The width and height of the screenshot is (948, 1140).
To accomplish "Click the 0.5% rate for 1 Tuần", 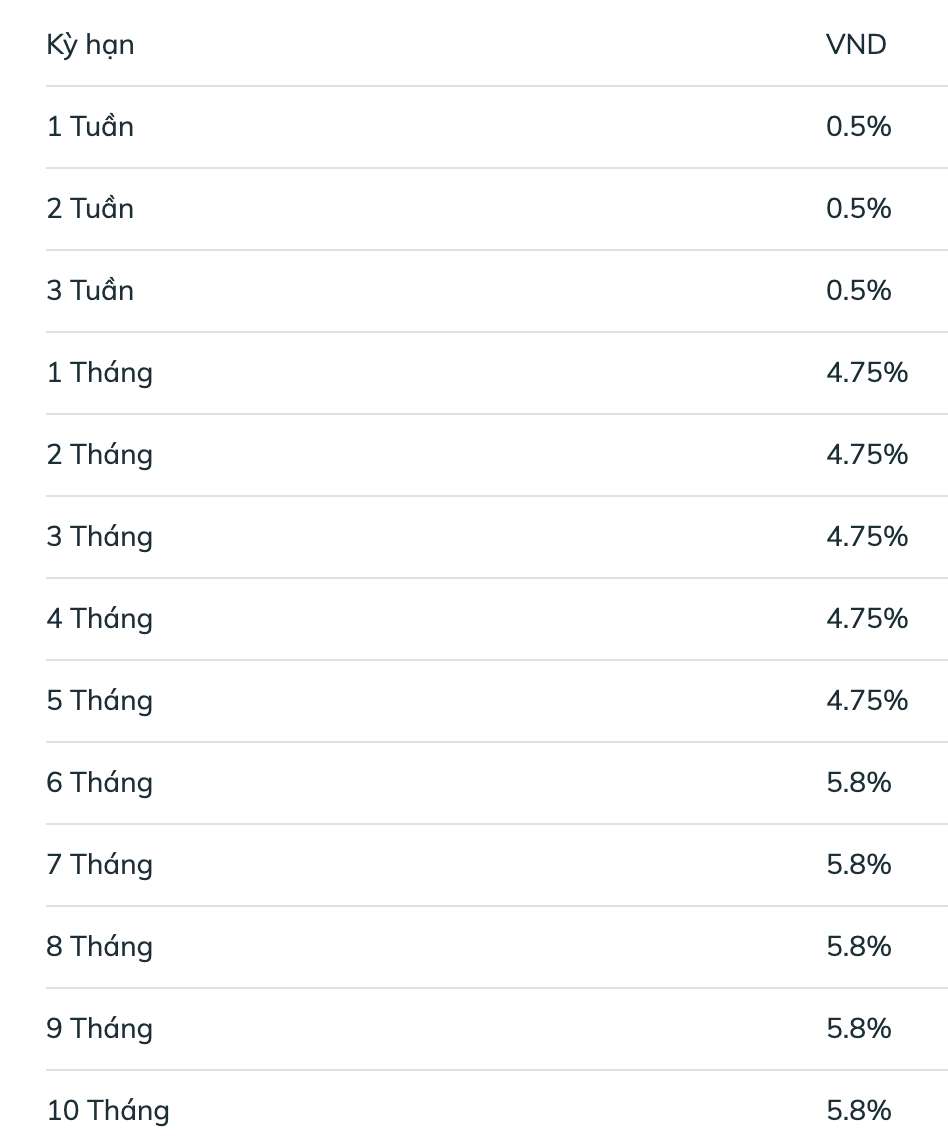I will click(858, 127).
